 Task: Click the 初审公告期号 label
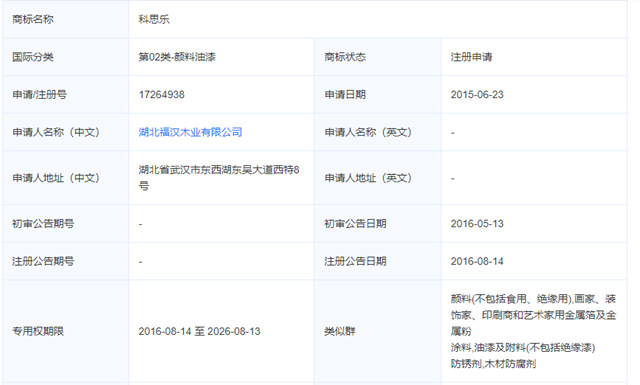coord(43,224)
